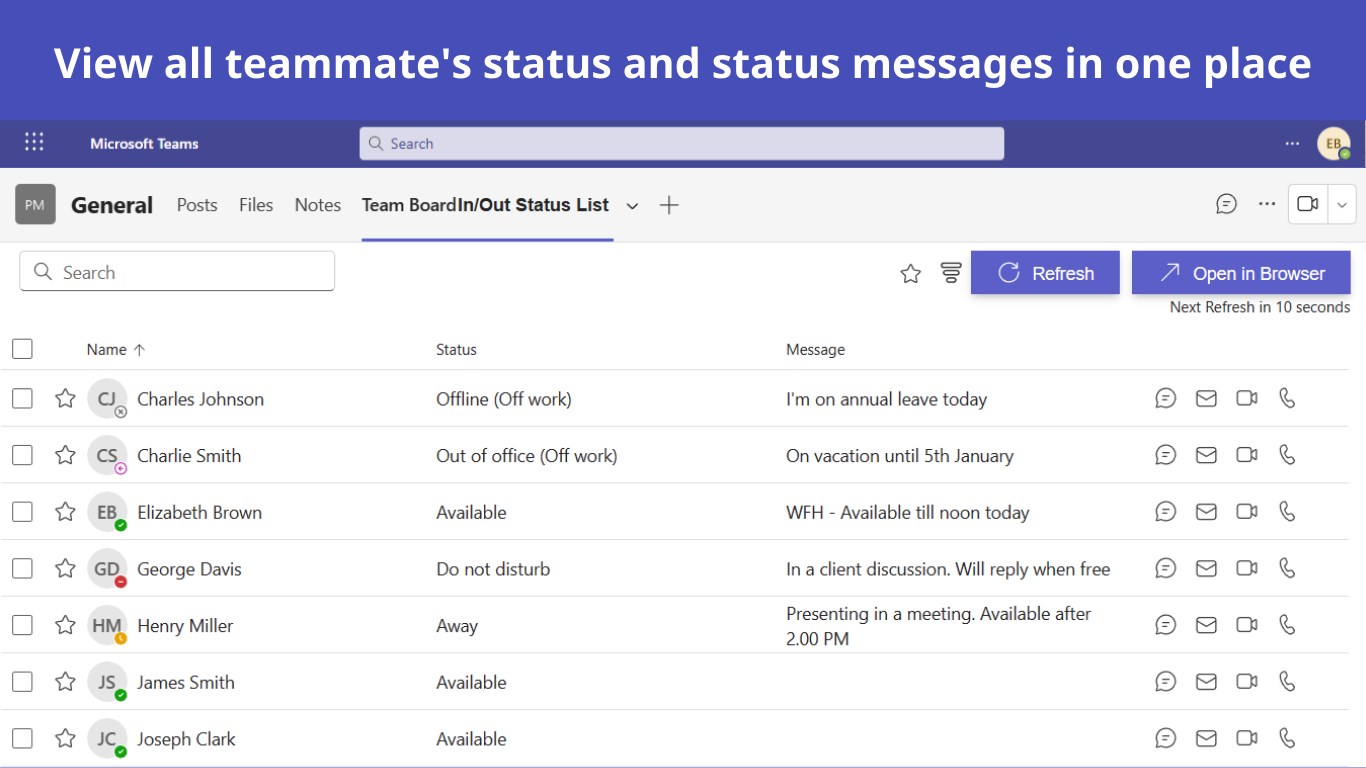This screenshot has width=1366, height=768.
Task: Switch to the Files tab
Action: click(256, 205)
